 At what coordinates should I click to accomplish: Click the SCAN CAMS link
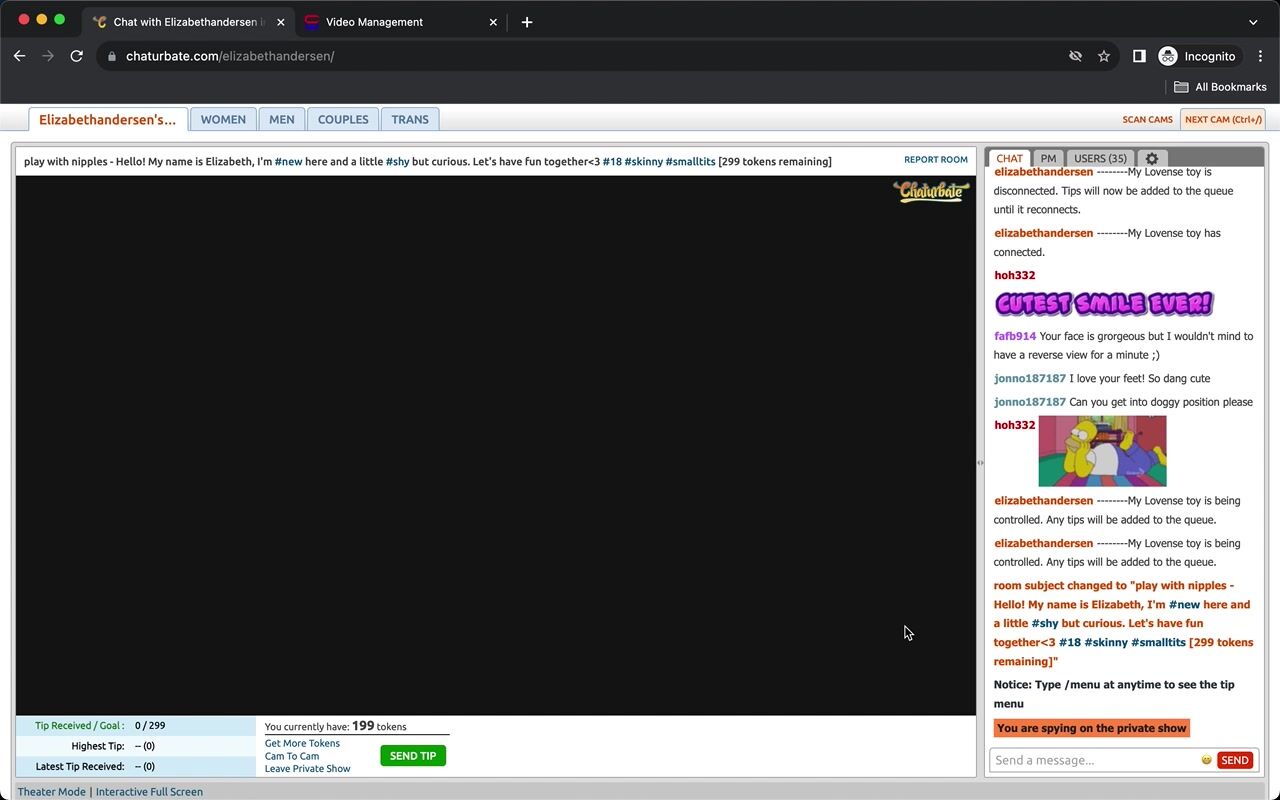tap(1147, 119)
